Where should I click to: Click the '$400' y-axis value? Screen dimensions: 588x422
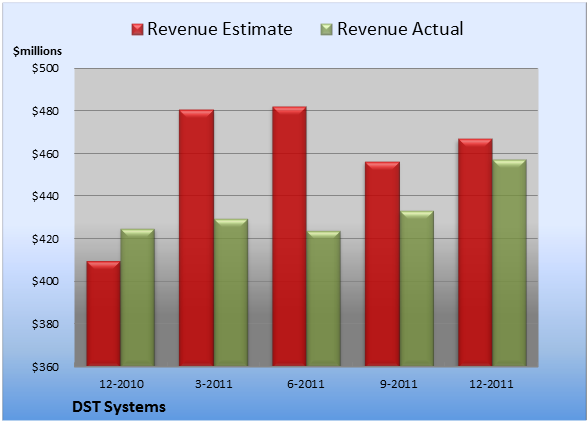pyautogui.click(x=45, y=281)
